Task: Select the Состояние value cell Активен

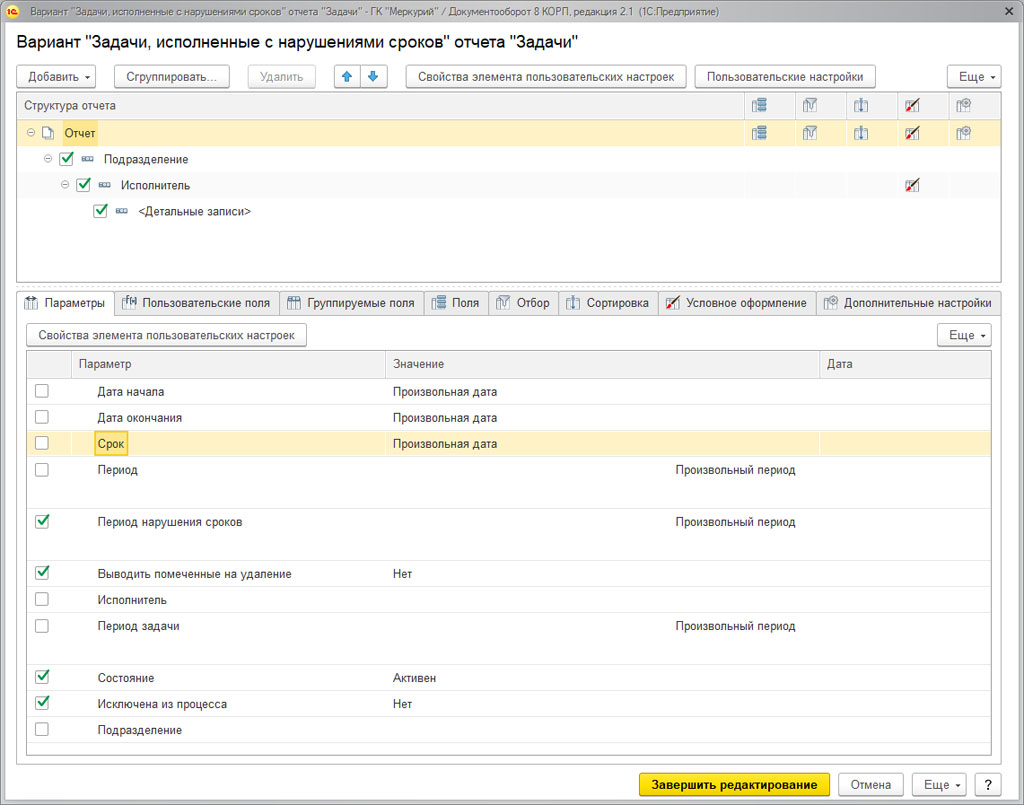Action: pos(414,678)
